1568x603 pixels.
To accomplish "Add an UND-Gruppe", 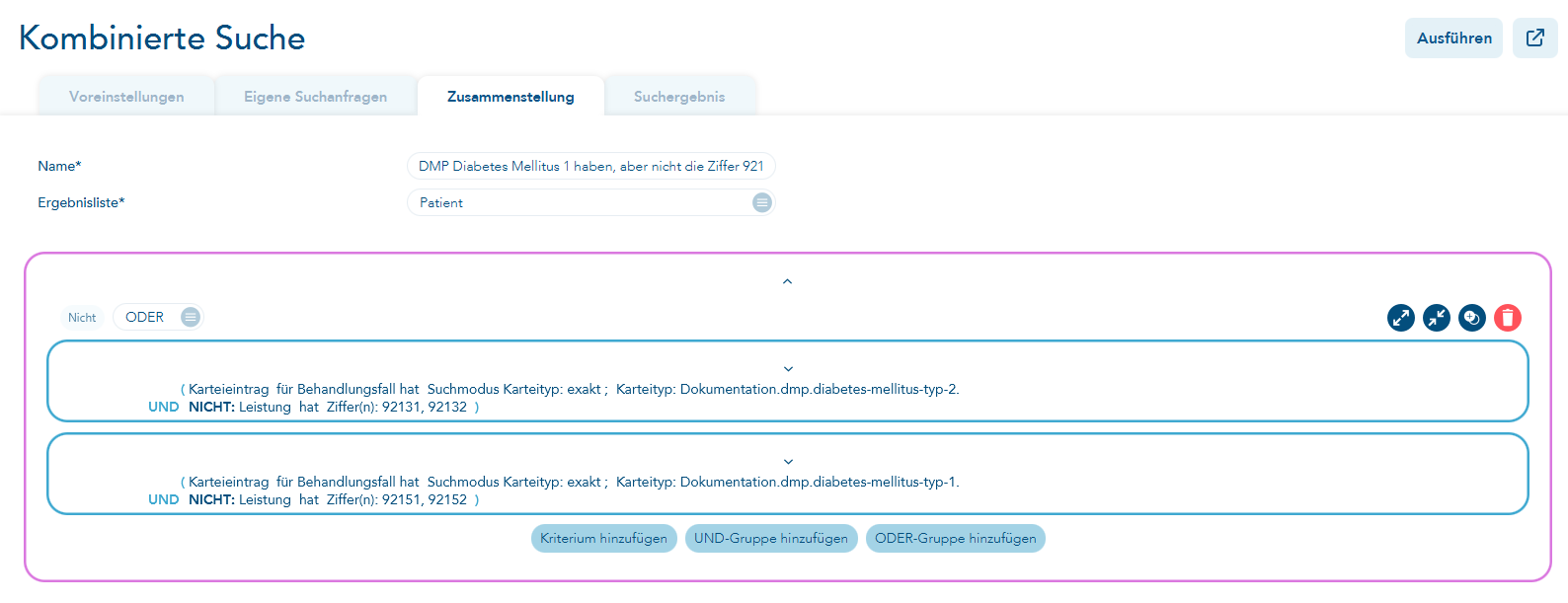I will click(771, 538).
